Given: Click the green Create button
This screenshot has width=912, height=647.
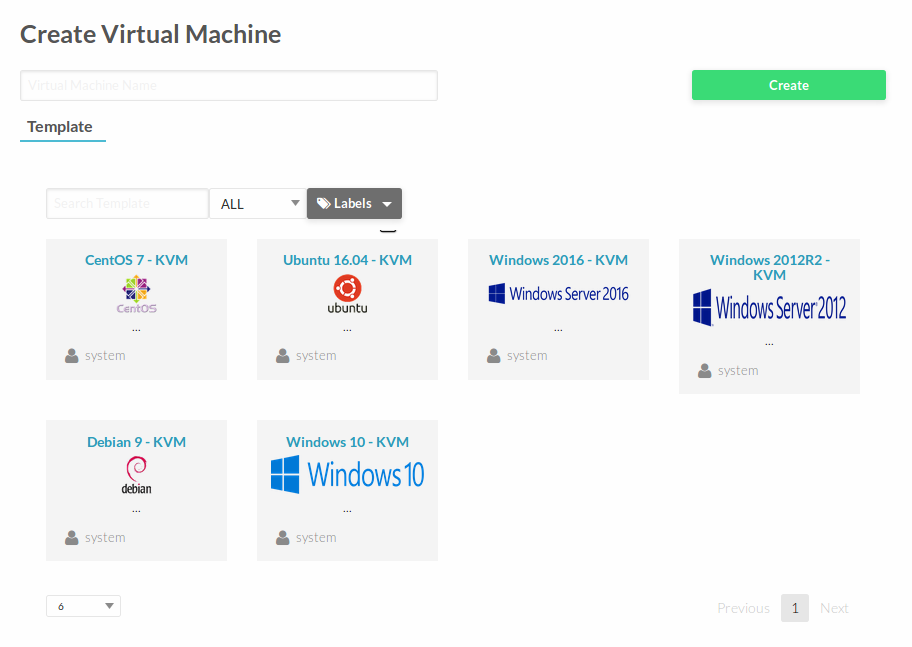Looking at the screenshot, I should coord(789,85).
